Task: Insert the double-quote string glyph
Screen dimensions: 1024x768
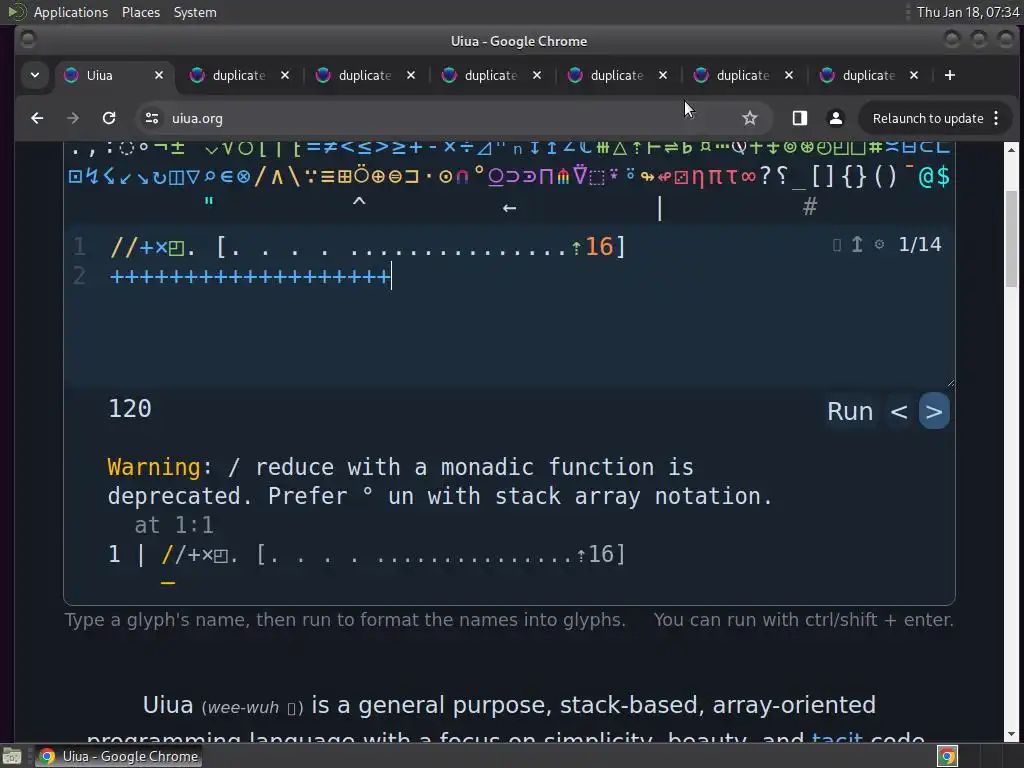Action: [x=209, y=201]
